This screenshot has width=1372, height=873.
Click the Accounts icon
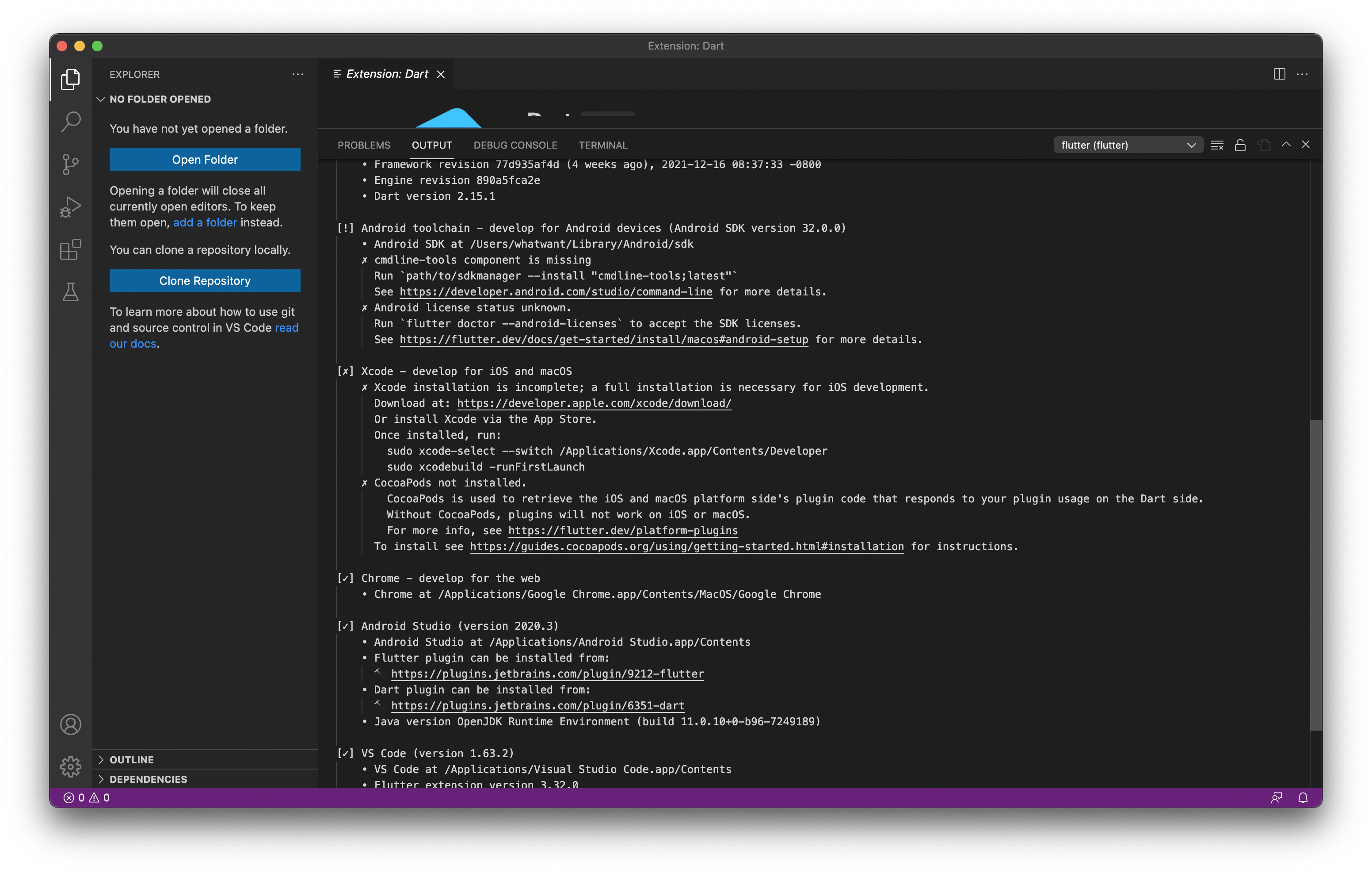point(71,724)
